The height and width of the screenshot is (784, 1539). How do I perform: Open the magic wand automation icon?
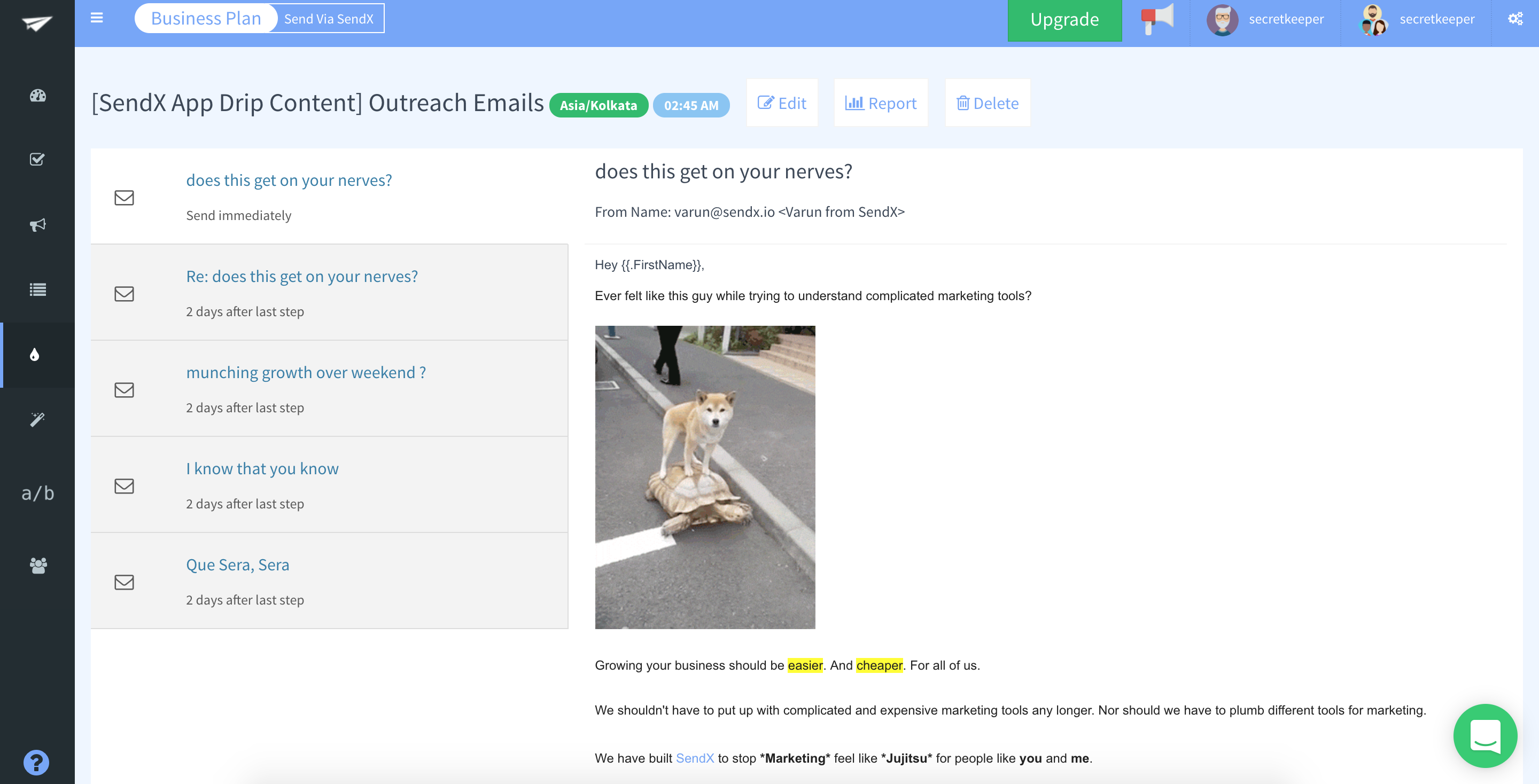pyautogui.click(x=37, y=419)
